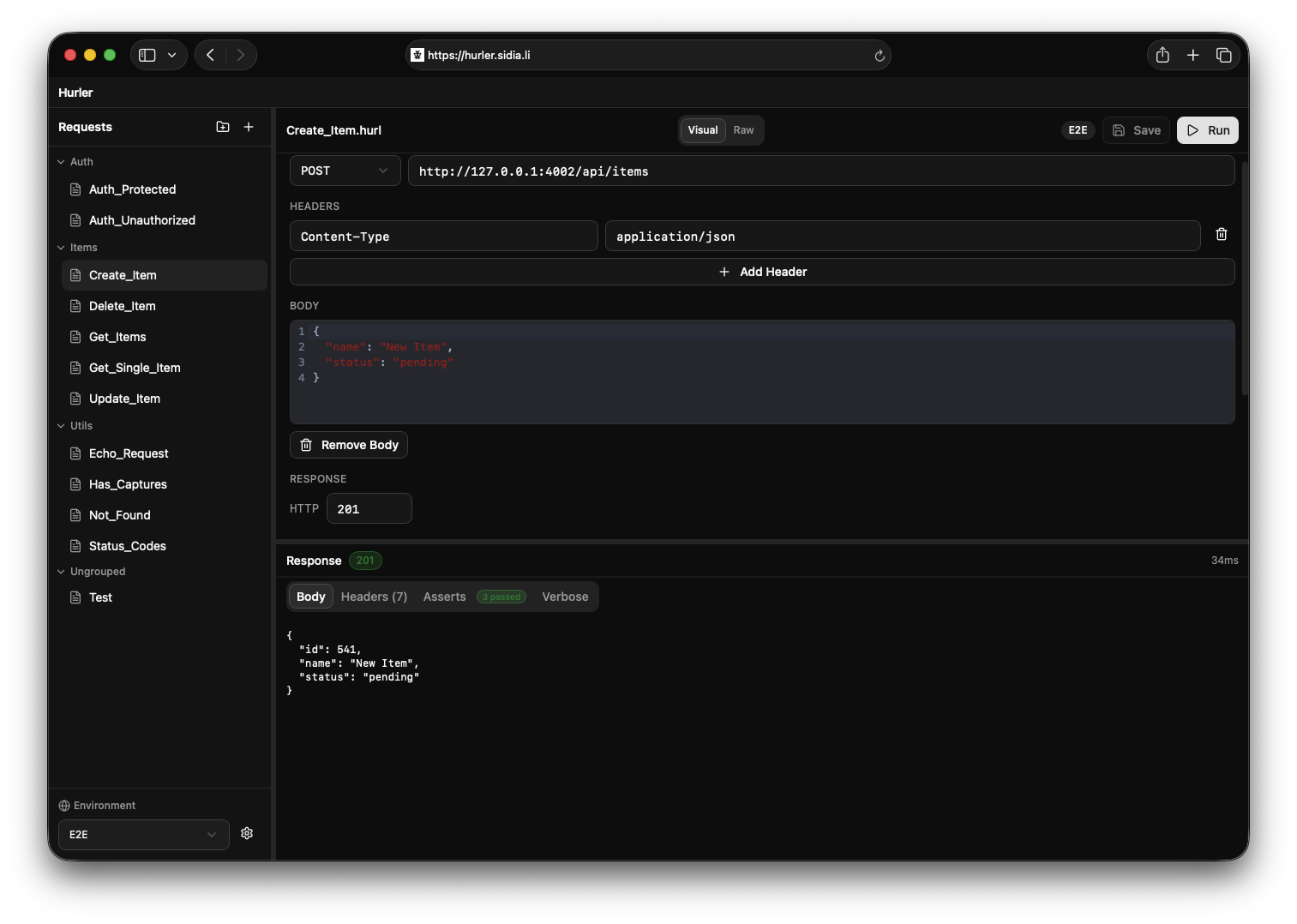Reload the page in the address bar

click(x=879, y=55)
